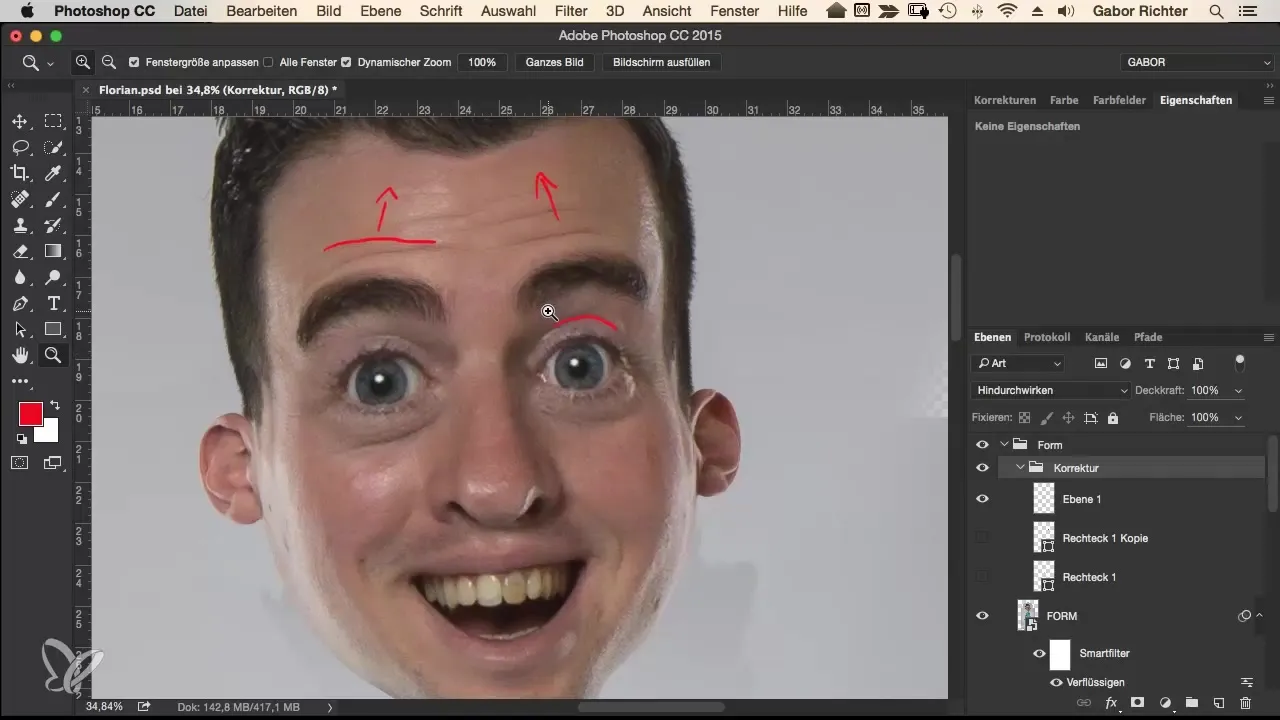Collapse FORM layer smart filter list
This screenshot has width=1280, height=720.
tap(1259, 616)
